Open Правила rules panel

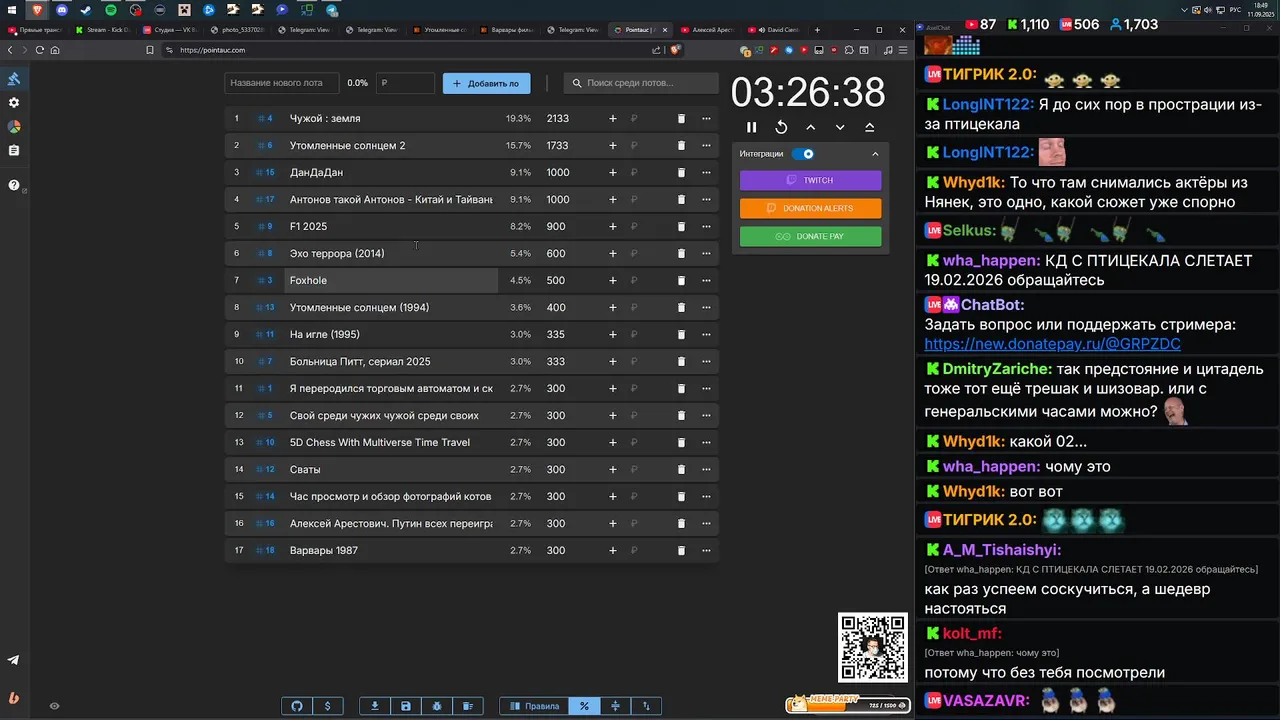coord(534,706)
